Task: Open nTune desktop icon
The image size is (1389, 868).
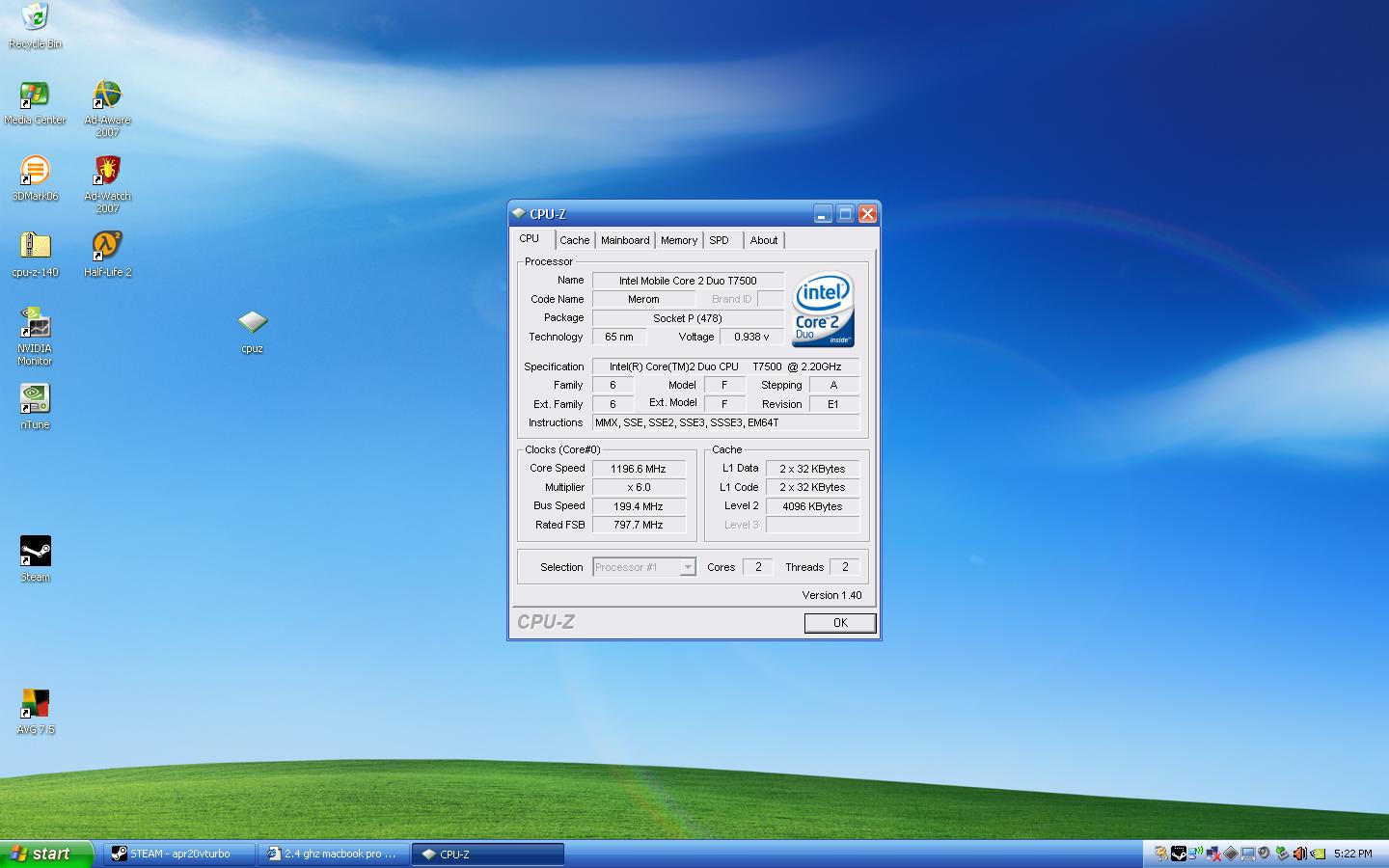Action: [x=35, y=407]
